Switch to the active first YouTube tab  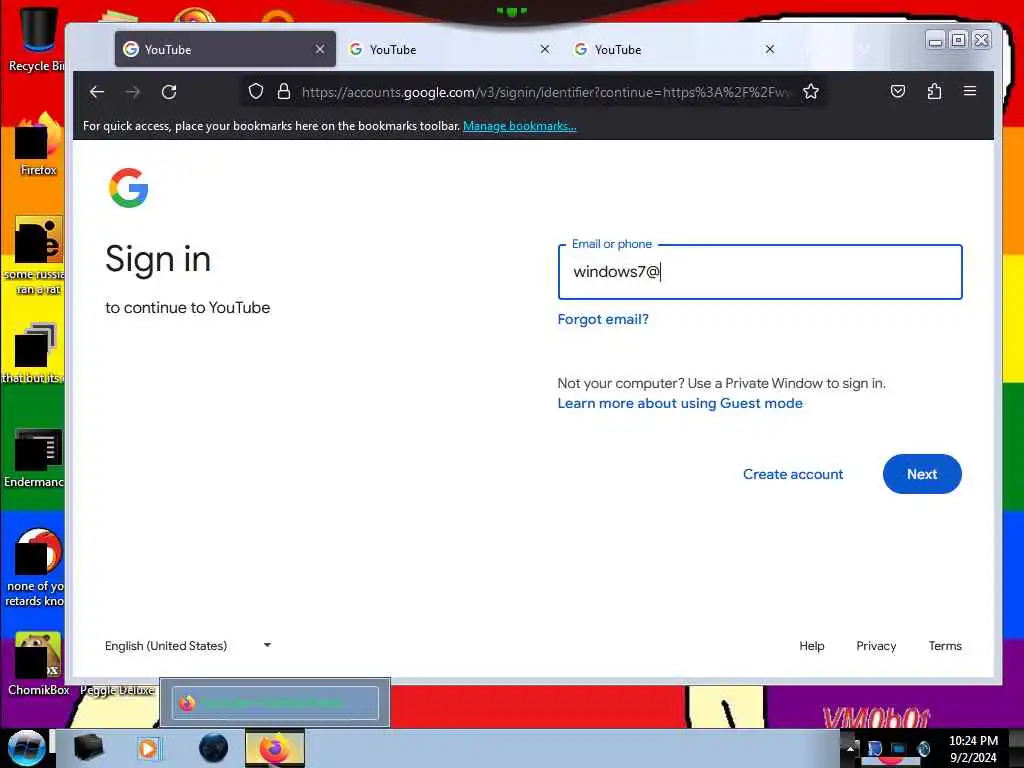pyautogui.click(x=225, y=49)
